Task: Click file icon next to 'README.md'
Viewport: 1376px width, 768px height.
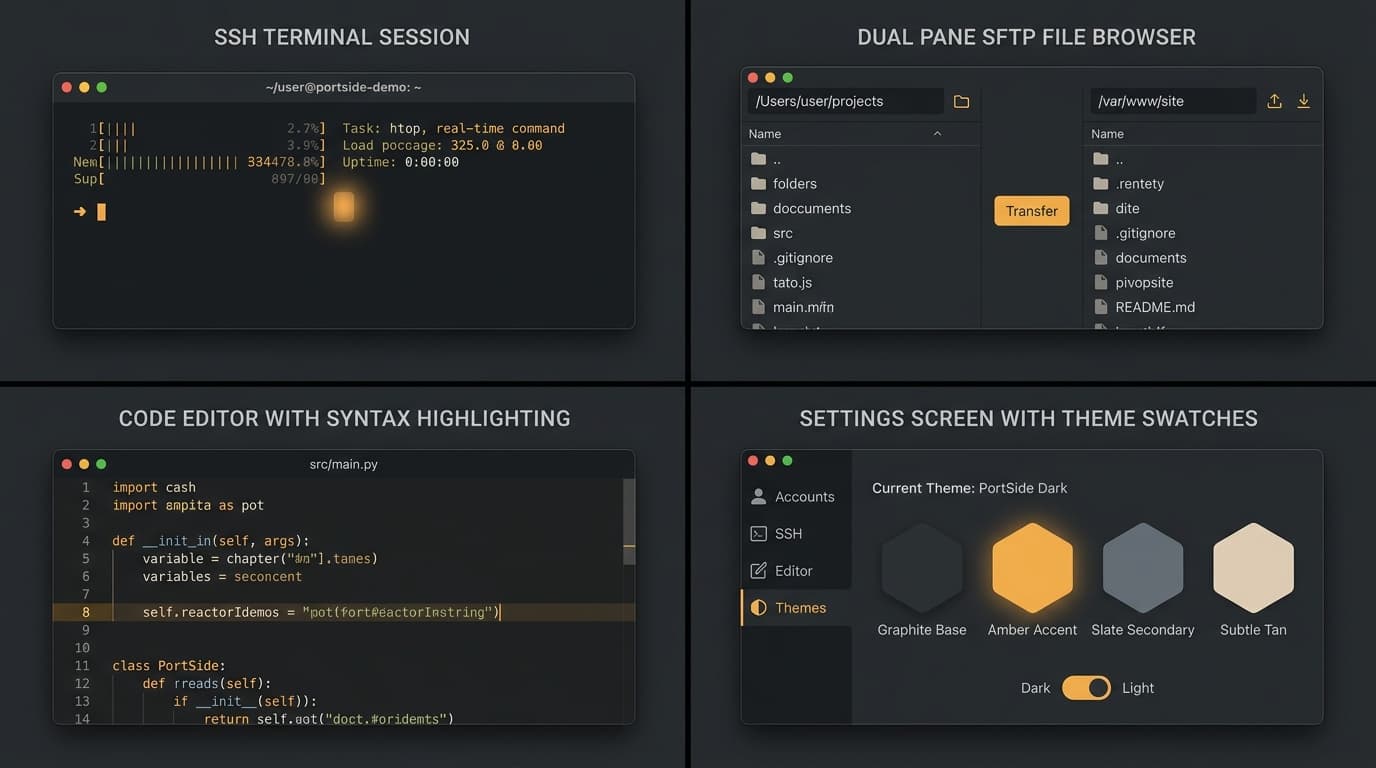Action: coord(1100,307)
